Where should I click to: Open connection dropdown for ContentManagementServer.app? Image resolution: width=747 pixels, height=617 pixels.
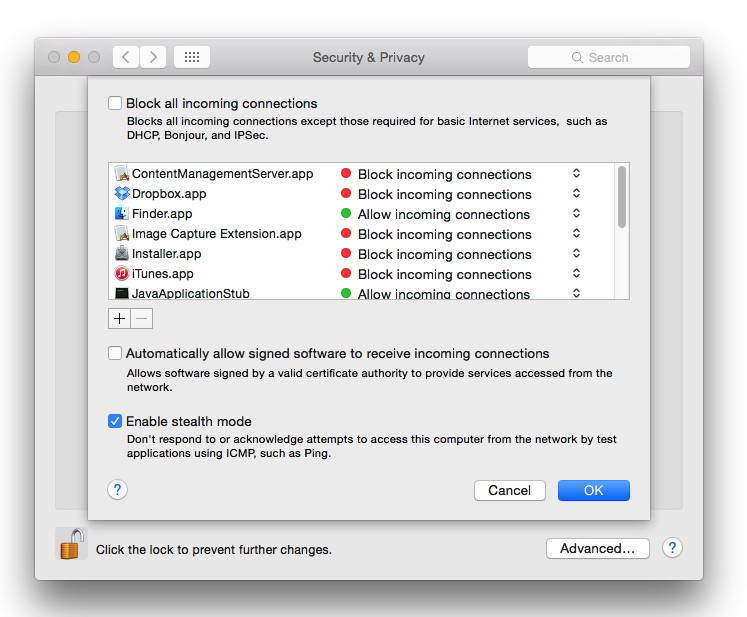point(576,174)
